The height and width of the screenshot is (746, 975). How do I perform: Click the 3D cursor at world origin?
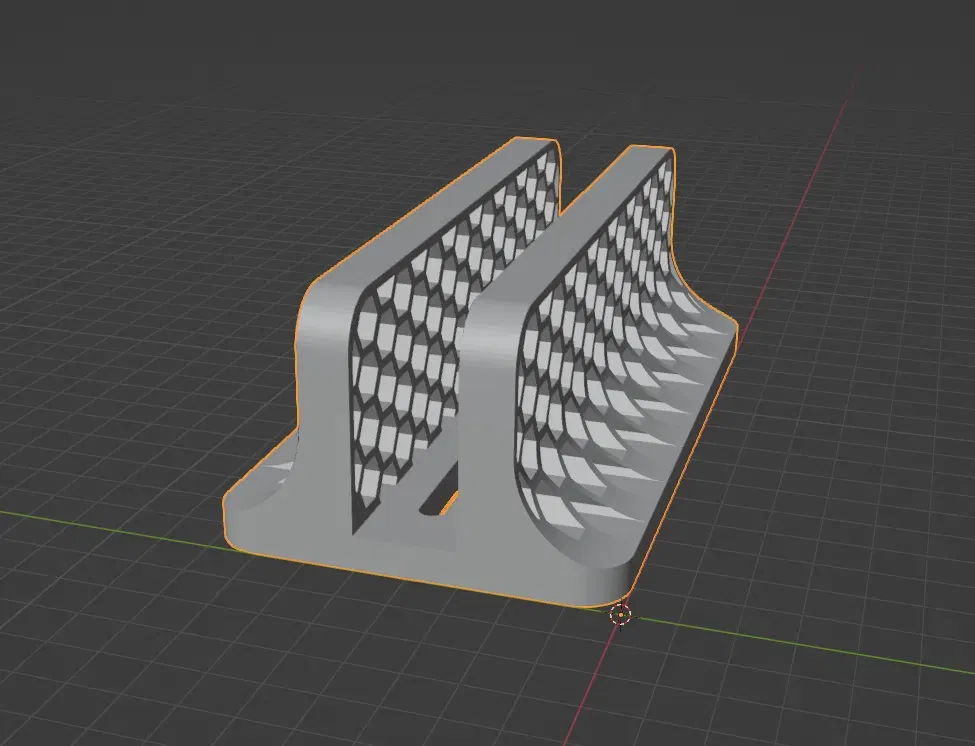tap(621, 615)
